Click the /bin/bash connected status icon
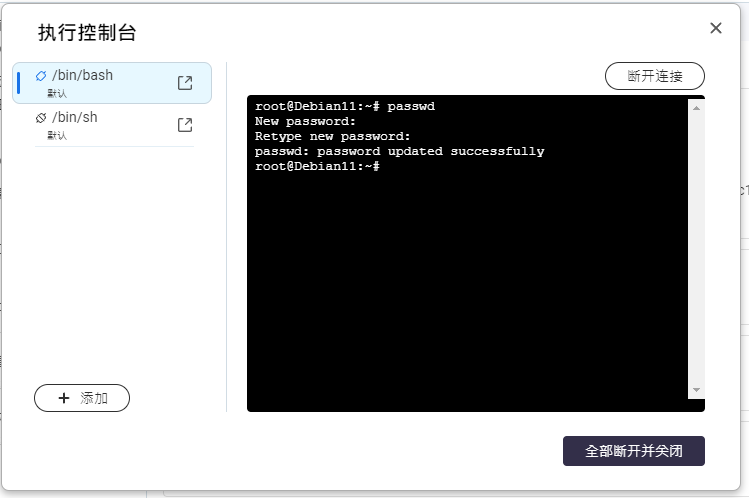 pos(41,76)
